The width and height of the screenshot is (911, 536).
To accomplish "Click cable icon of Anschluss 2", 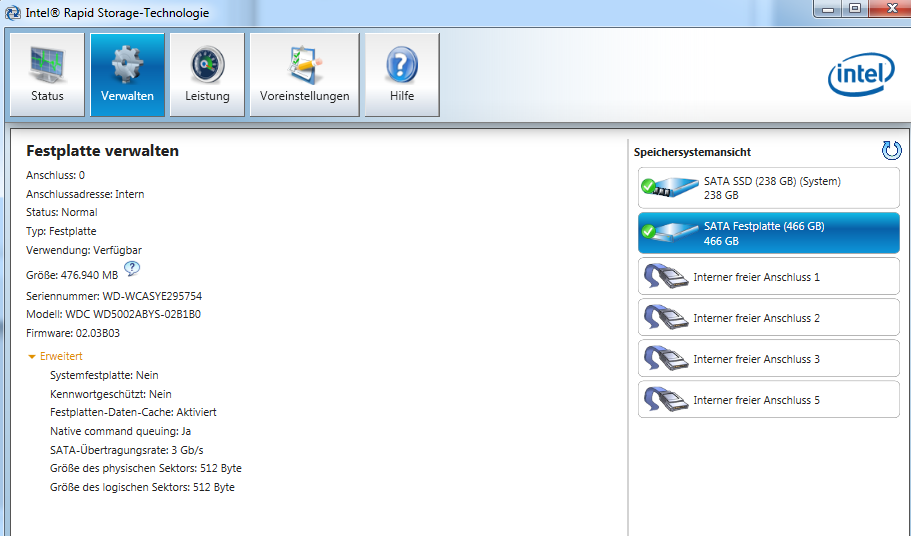I will pos(666,318).
